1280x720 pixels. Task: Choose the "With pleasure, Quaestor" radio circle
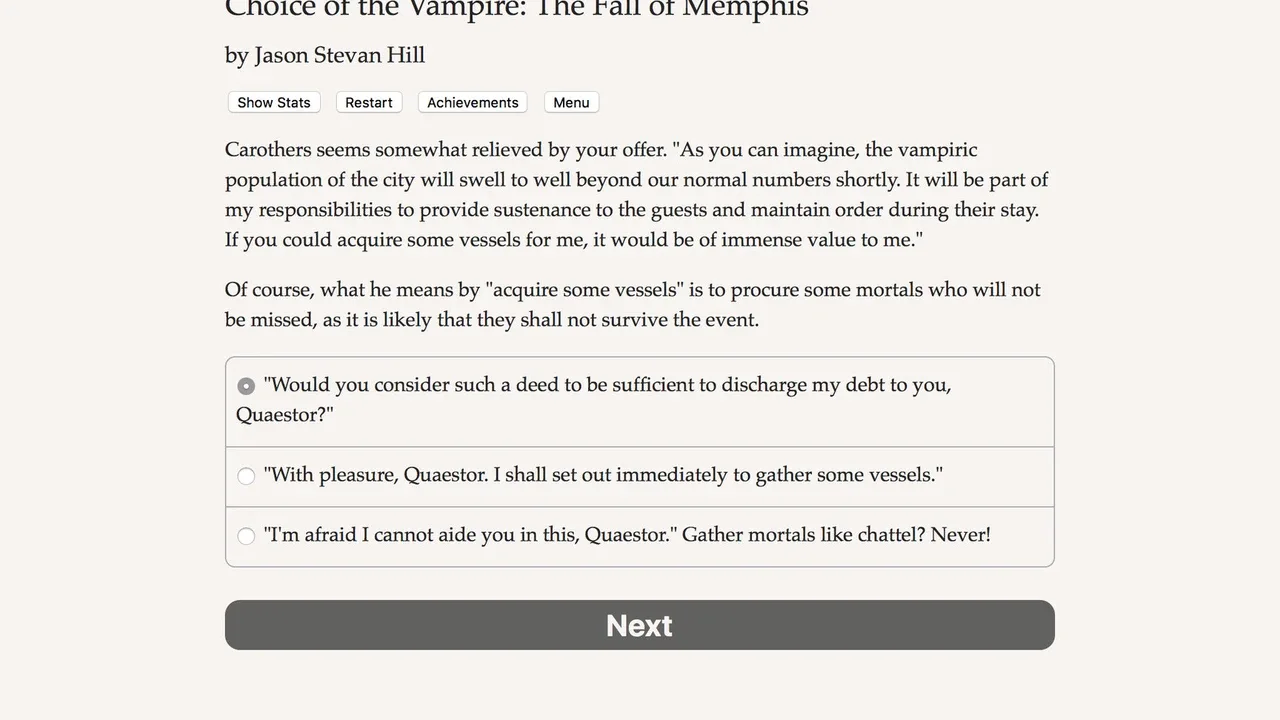point(246,476)
